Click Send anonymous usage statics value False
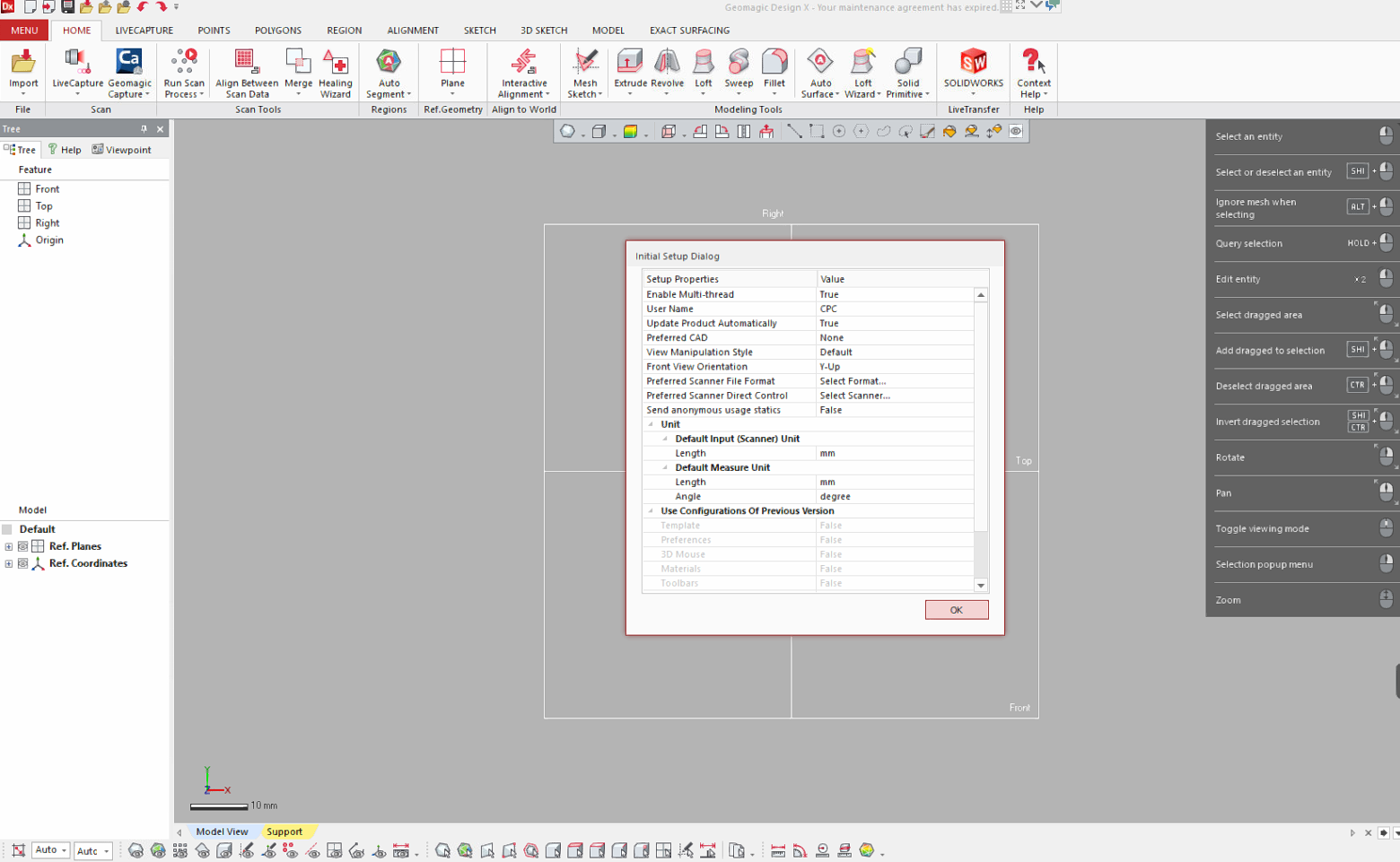Image resolution: width=1400 pixels, height=862 pixels. [895, 410]
